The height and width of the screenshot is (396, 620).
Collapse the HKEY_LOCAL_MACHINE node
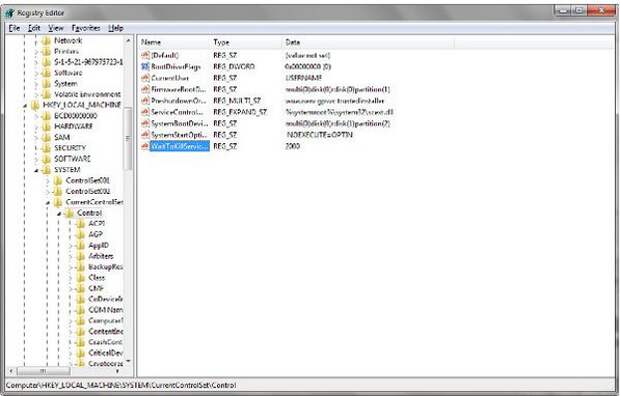click(25, 106)
